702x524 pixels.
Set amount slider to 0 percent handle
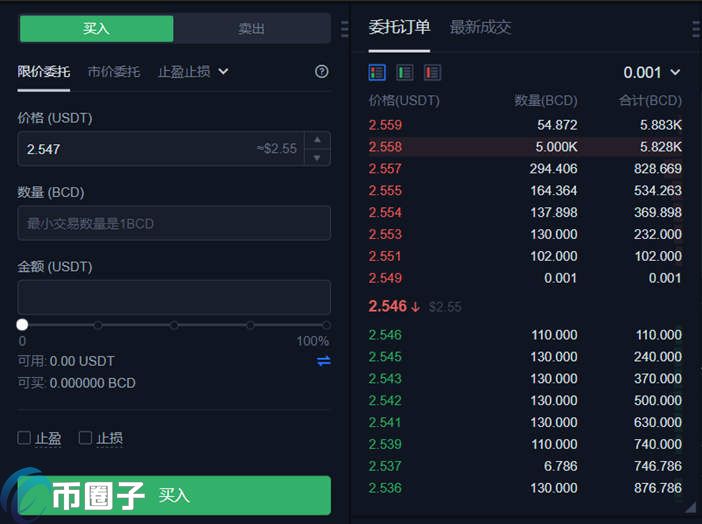(22, 325)
